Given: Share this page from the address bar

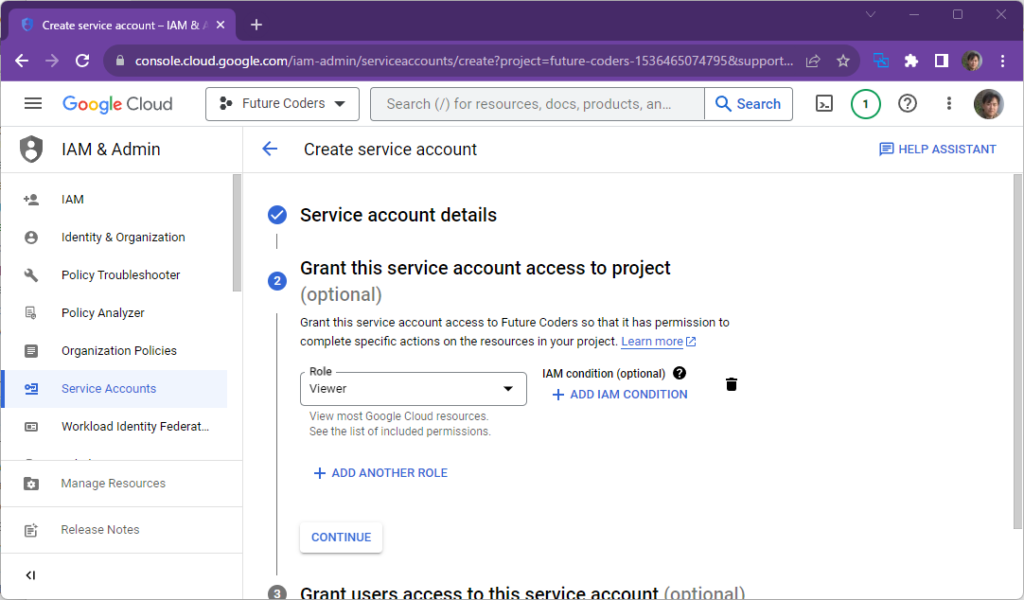Looking at the screenshot, I should pos(813,61).
